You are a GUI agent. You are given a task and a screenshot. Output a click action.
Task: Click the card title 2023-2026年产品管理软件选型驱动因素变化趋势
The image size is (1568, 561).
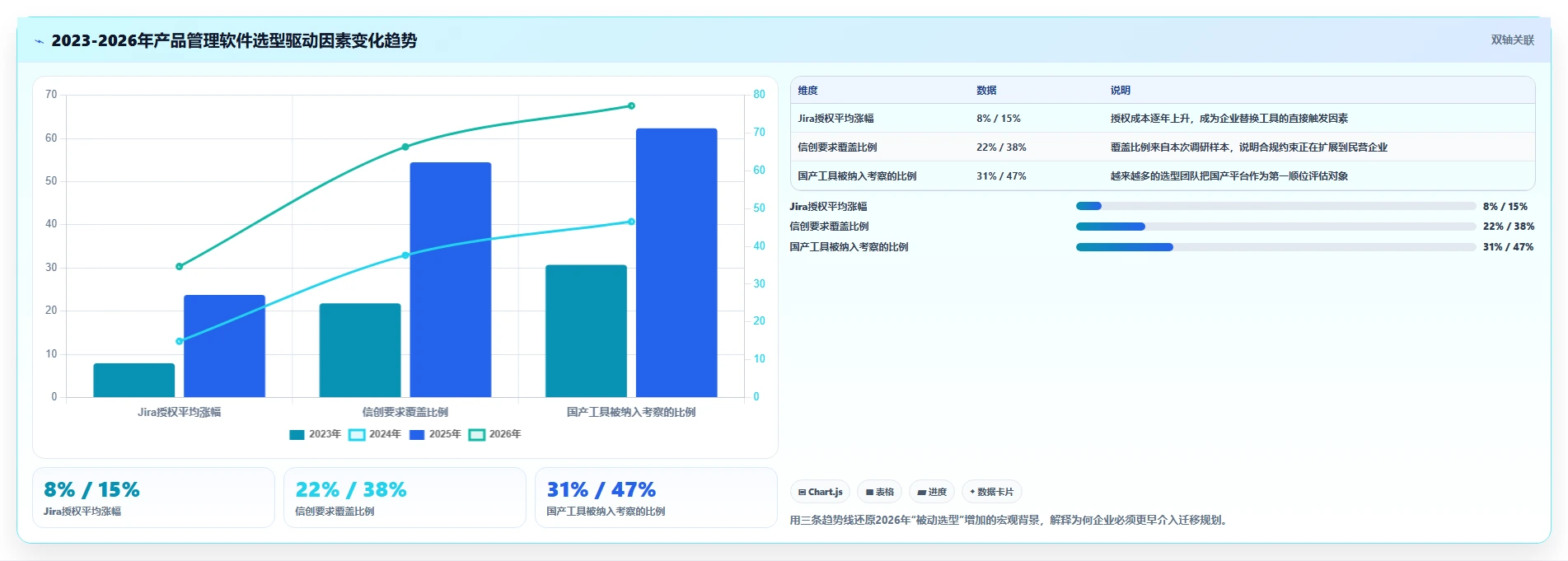(x=234, y=40)
